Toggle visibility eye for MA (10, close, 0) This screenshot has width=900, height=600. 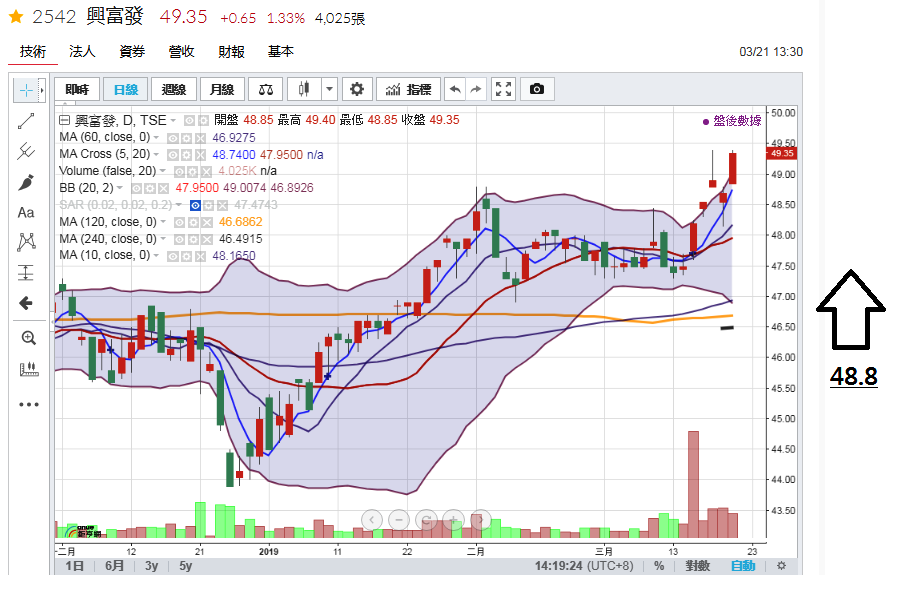(172, 256)
